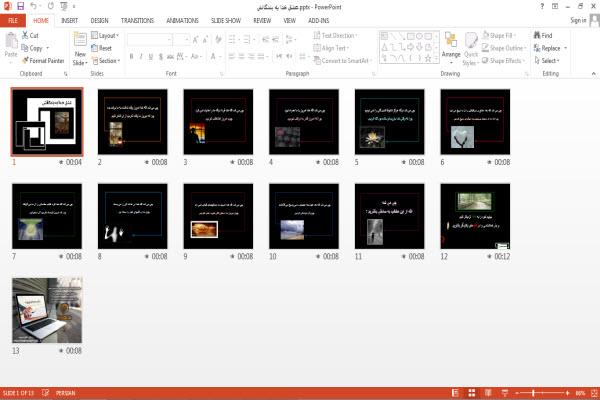
Task: Select the slide 2 thumbnail
Action: point(132,122)
